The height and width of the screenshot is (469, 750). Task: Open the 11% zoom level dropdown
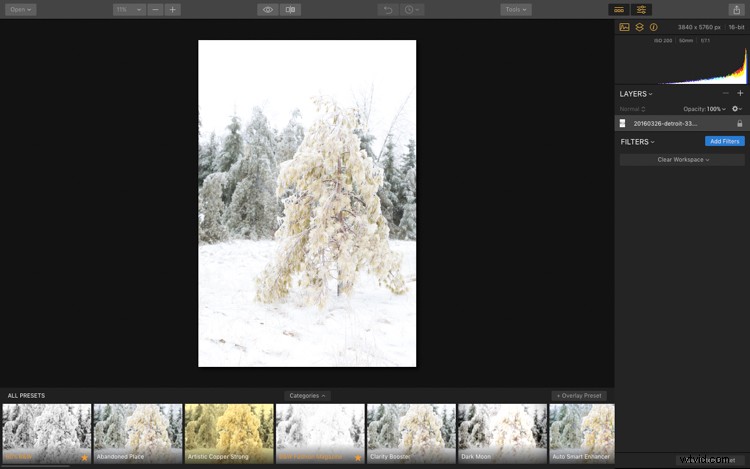click(x=129, y=10)
